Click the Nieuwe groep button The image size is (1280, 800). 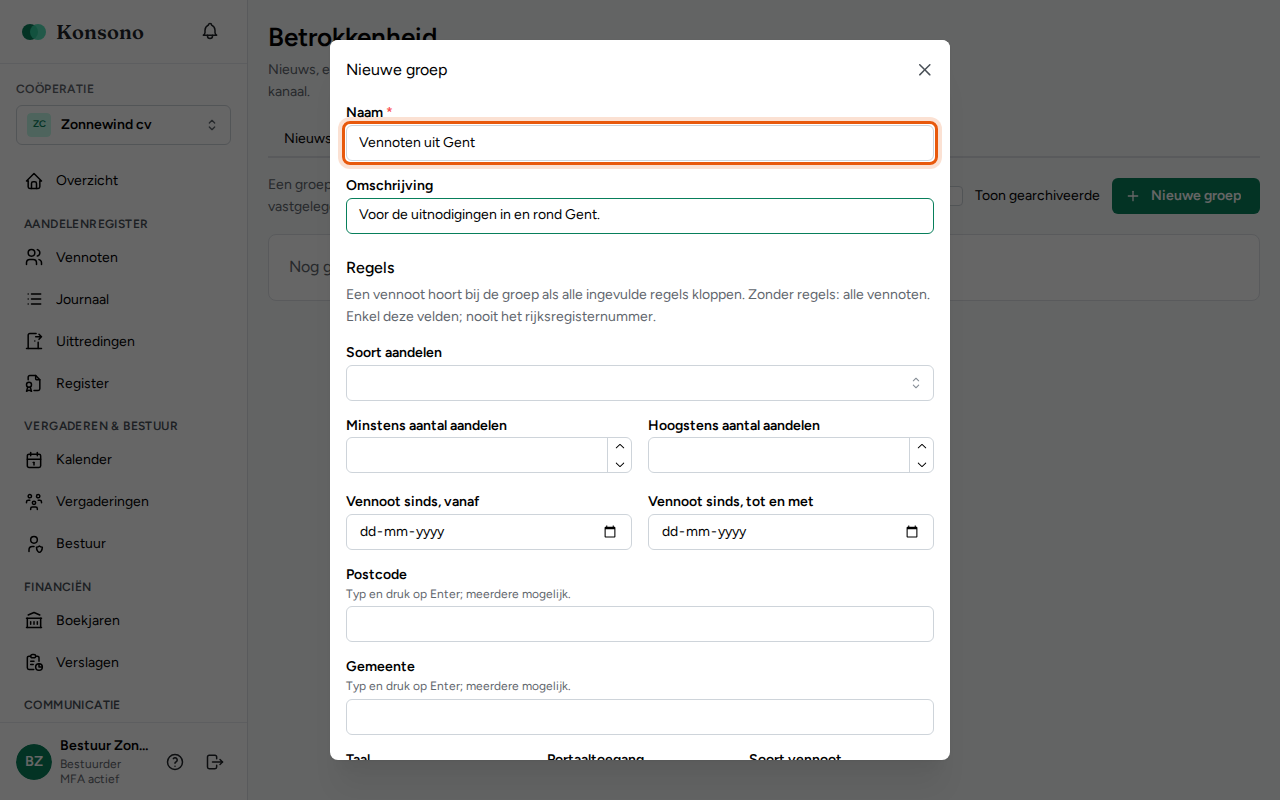[1186, 196]
